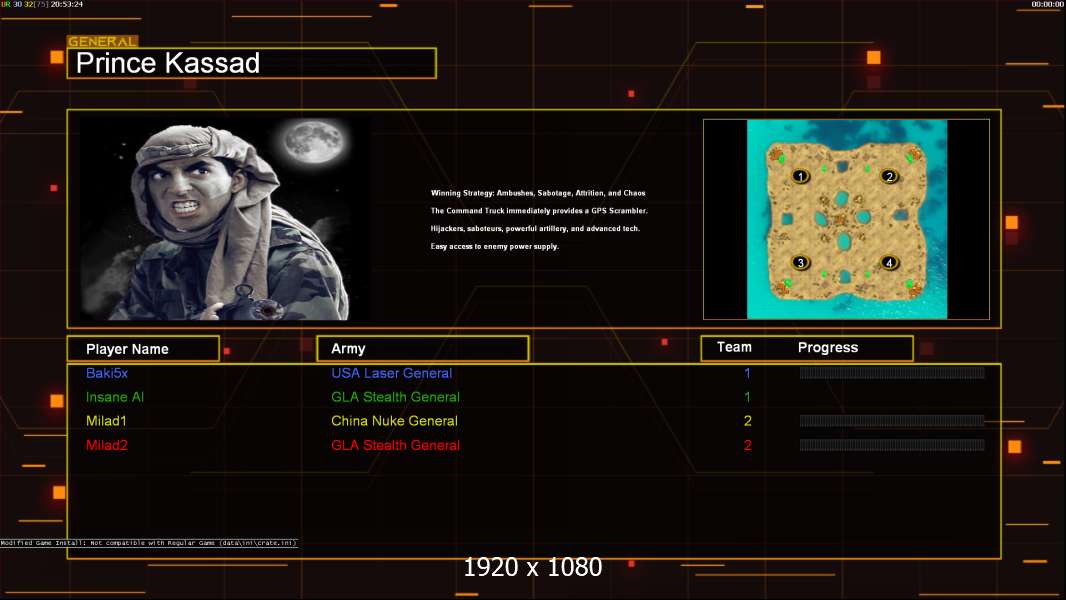This screenshot has width=1066, height=600.
Task: Click the Prince Kassad general name box
Action: click(x=252, y=63)
